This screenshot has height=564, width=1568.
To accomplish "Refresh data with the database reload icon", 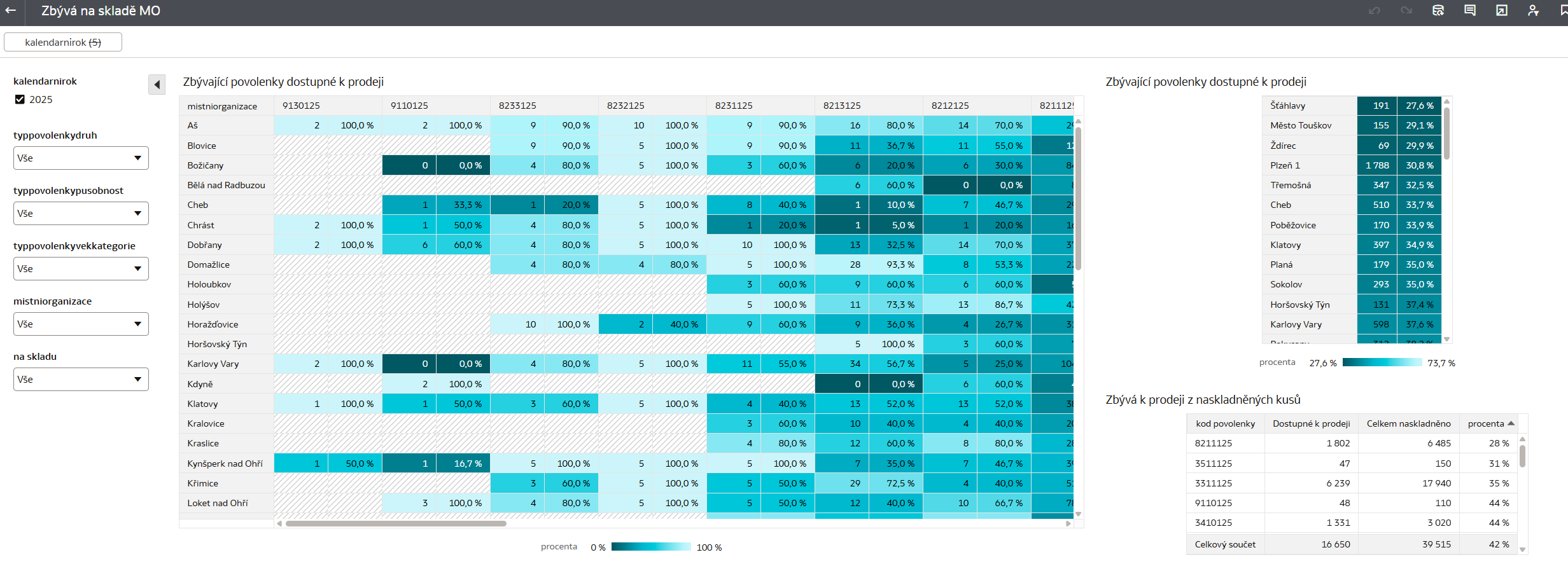I will tap(1438, 10).
